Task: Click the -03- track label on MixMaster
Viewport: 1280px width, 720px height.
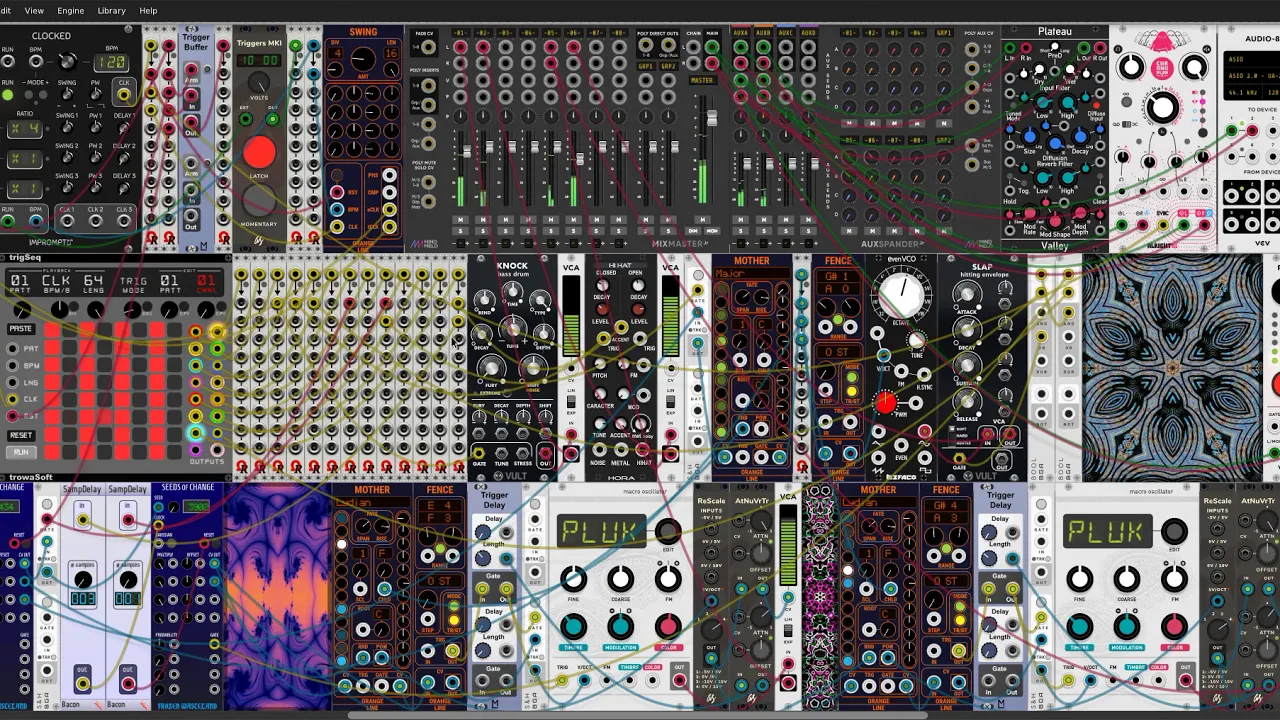Action: (505, 33)
